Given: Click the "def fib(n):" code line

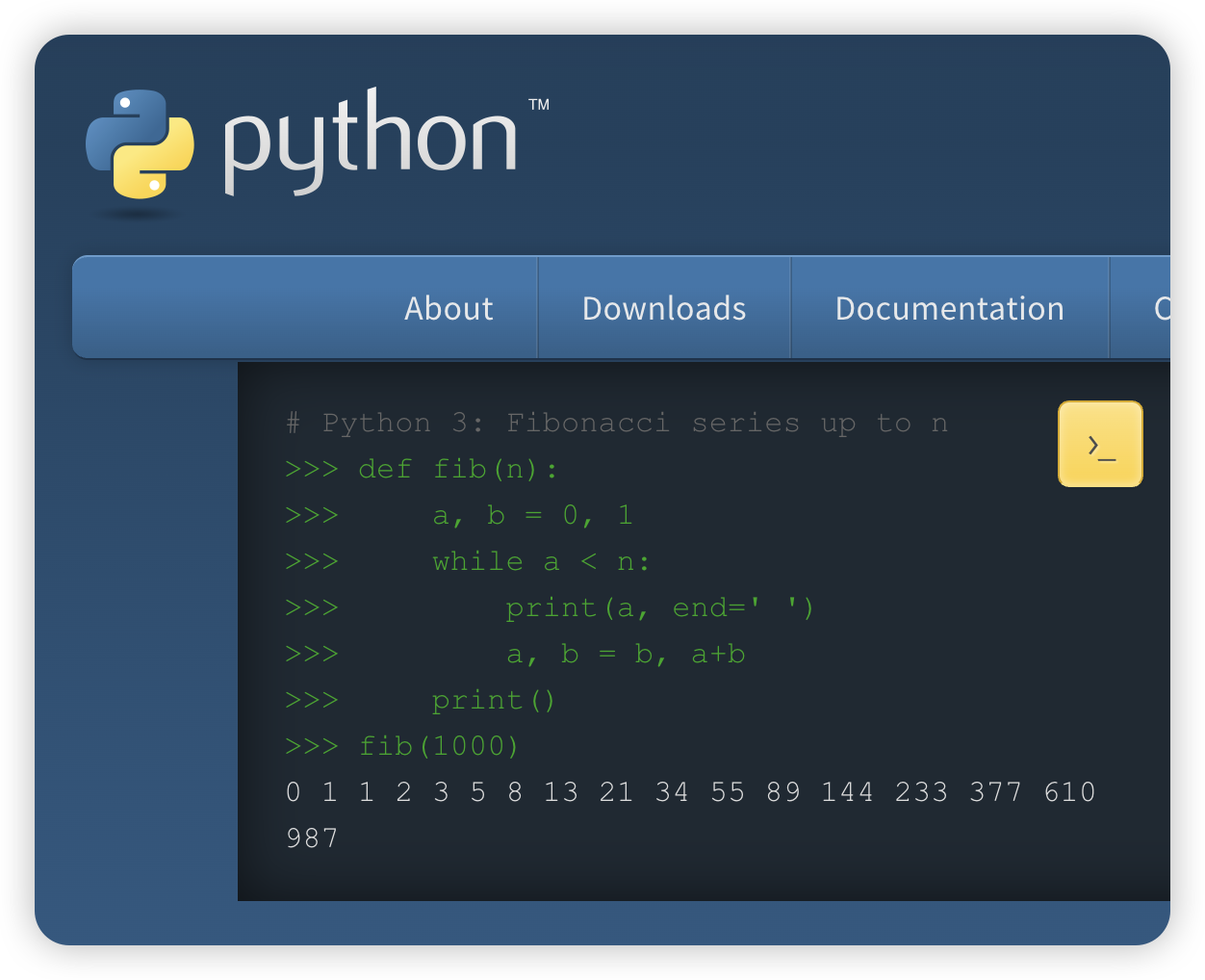Looking at the screenshot, I should click(x=458, y=469).
